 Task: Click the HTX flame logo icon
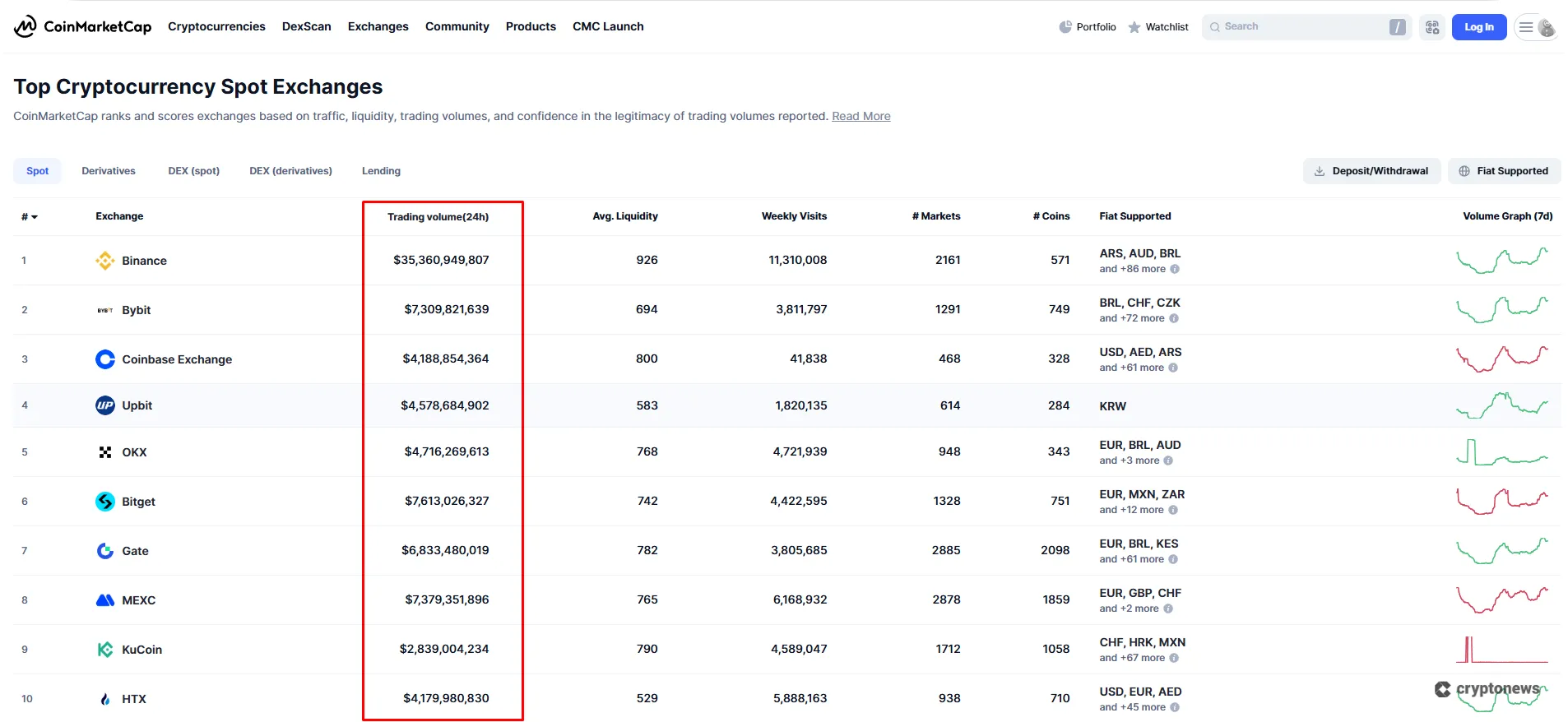105,699
